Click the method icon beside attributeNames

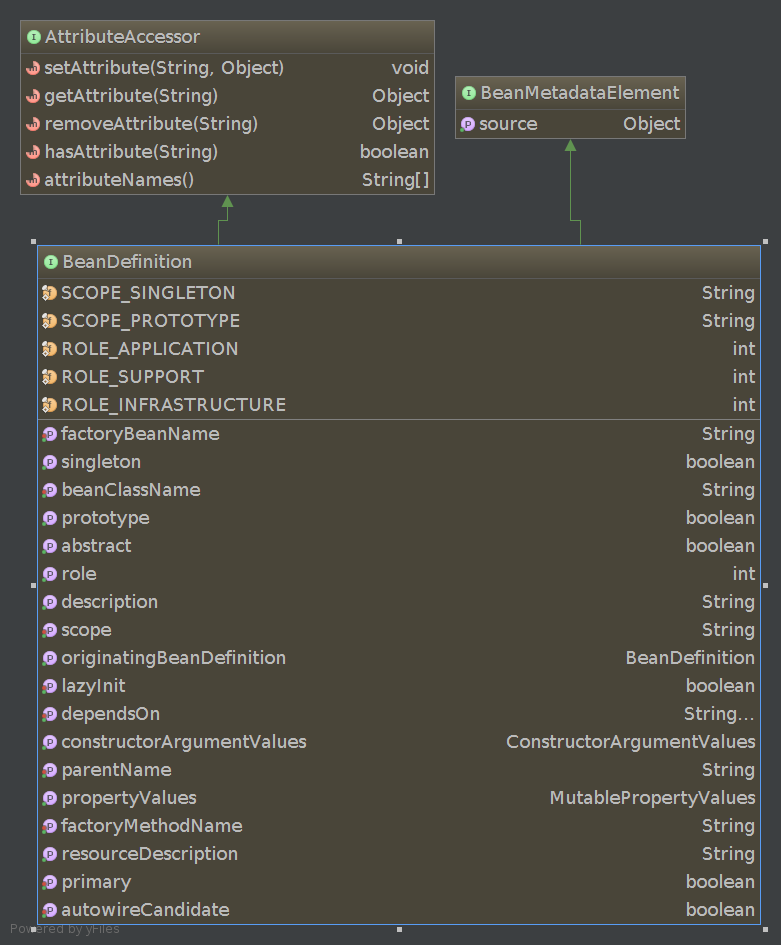coord(33,180)
